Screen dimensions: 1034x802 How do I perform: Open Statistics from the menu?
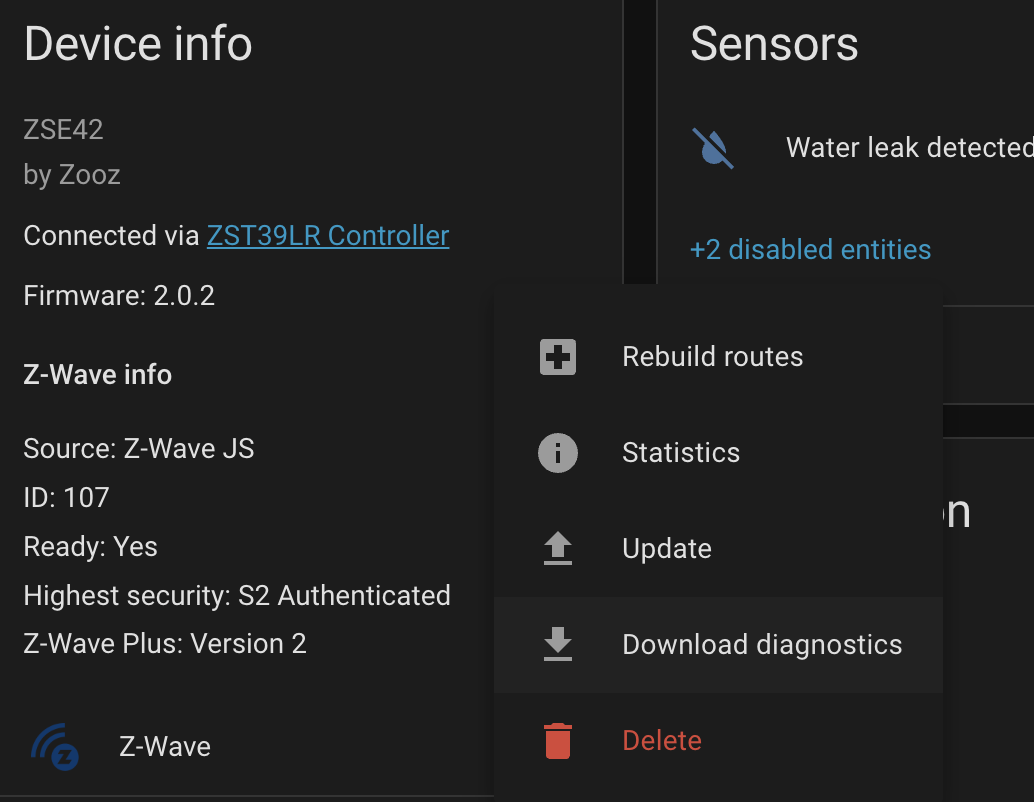[681, 453]
